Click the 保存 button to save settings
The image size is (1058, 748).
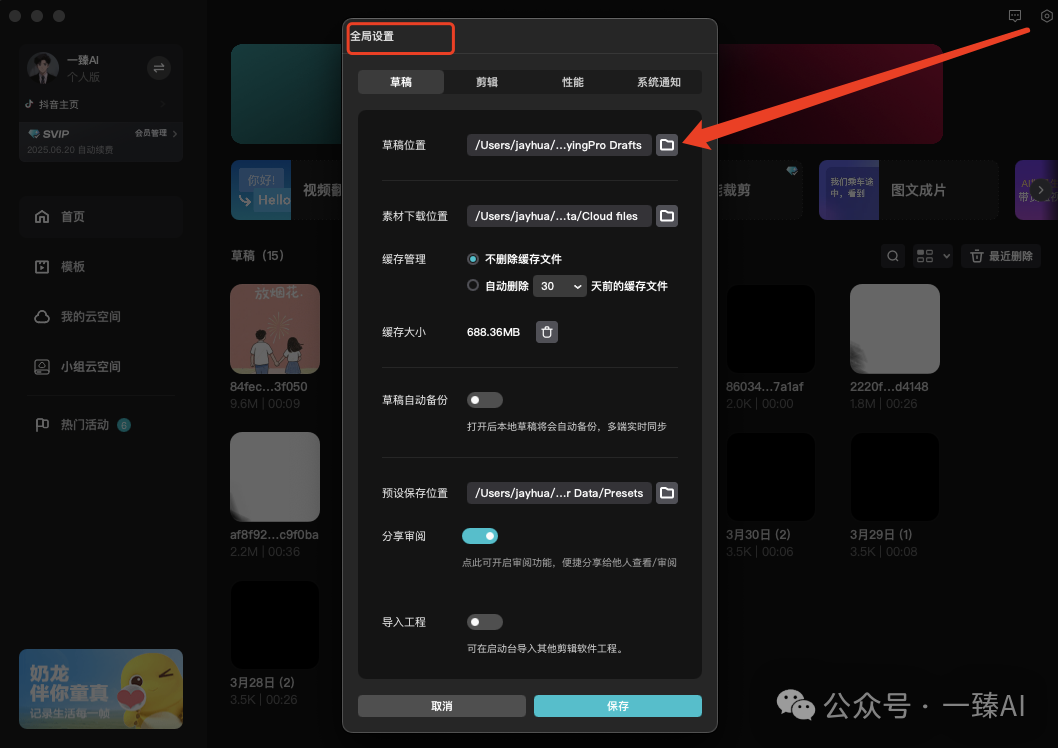point(617,705)
